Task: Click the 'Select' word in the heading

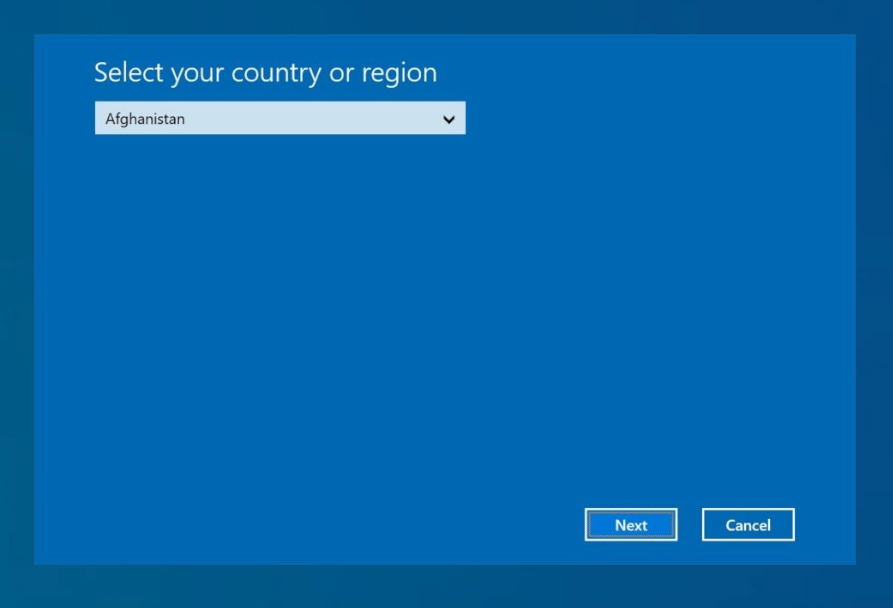Action: pos(126,73)
